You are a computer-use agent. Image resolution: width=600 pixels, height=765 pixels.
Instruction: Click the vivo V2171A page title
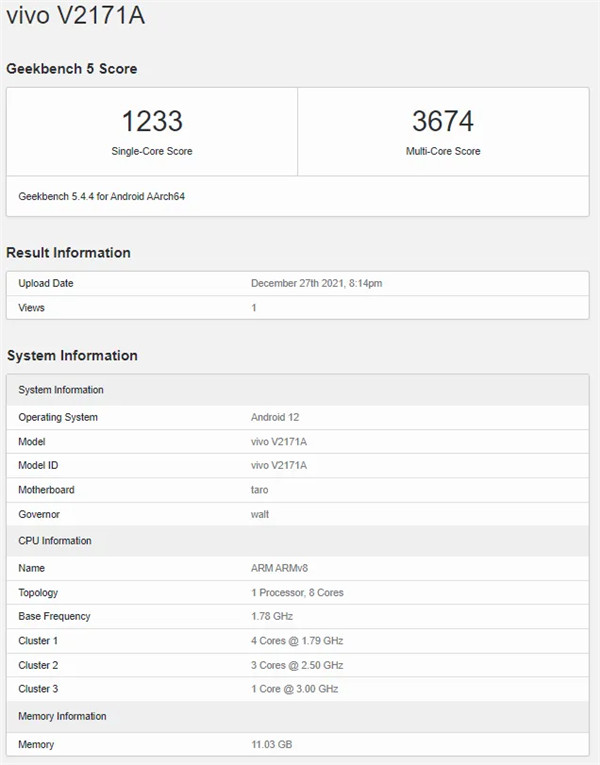(76, 18)
